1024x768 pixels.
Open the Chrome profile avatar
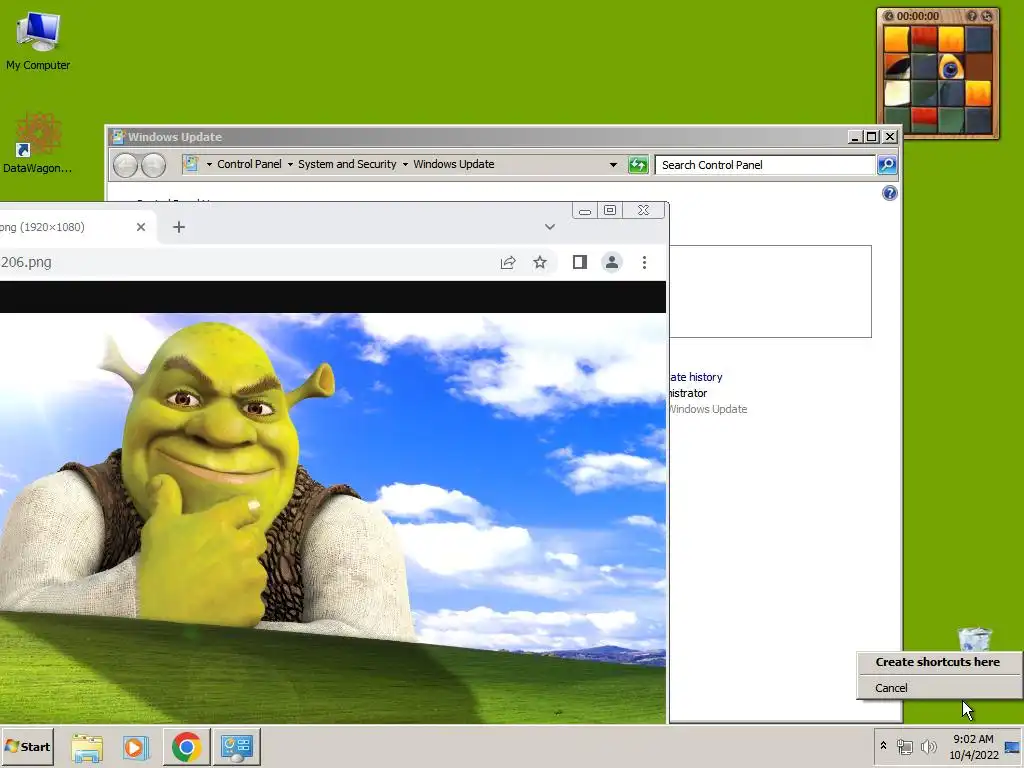pos(612,263)
